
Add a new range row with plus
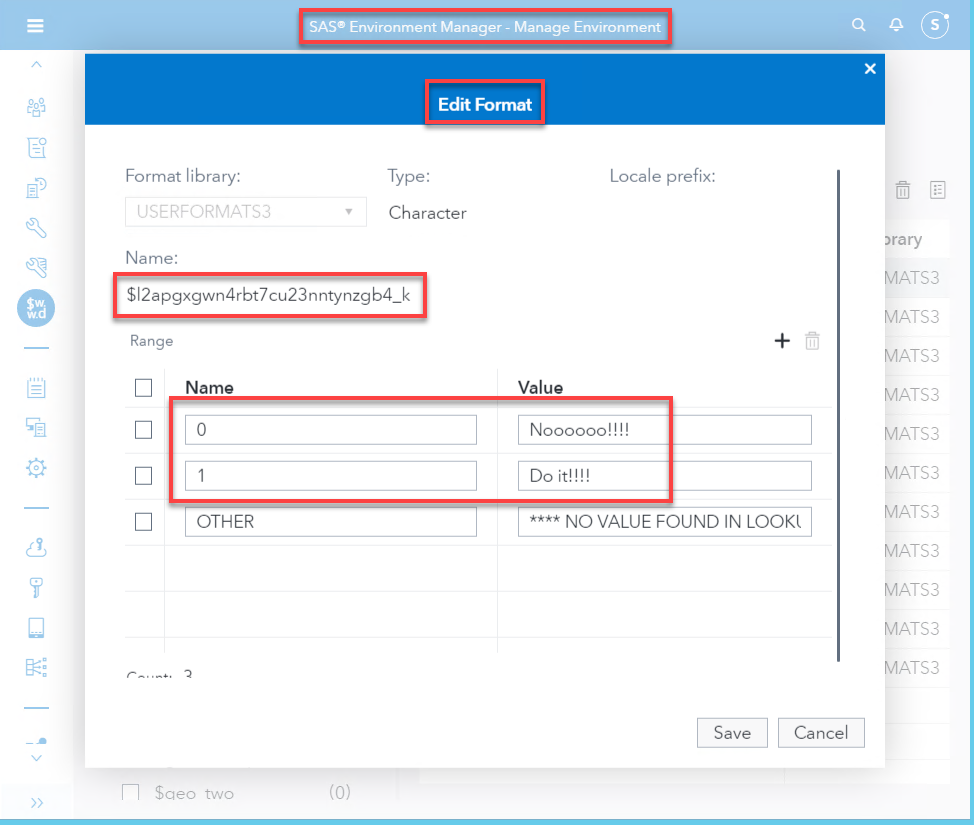point(782,340)
